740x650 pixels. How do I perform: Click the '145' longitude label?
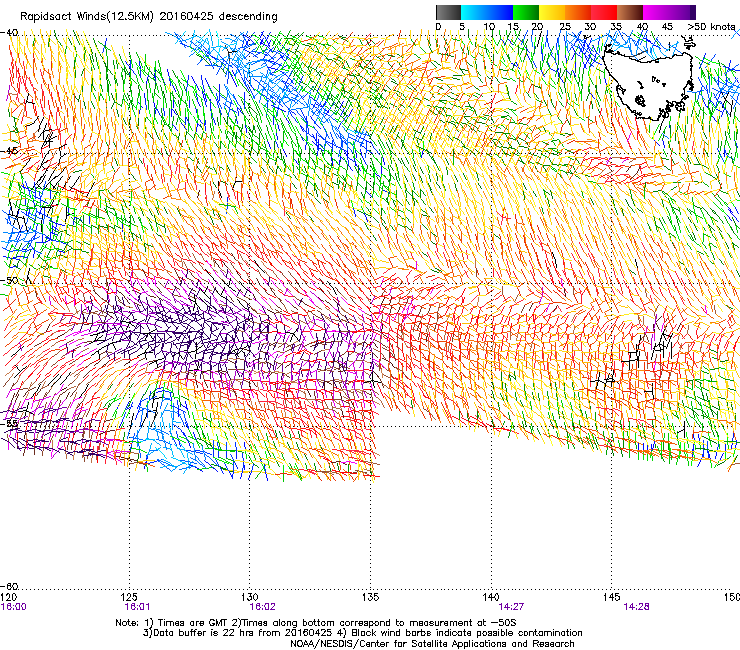pos(612,597)
